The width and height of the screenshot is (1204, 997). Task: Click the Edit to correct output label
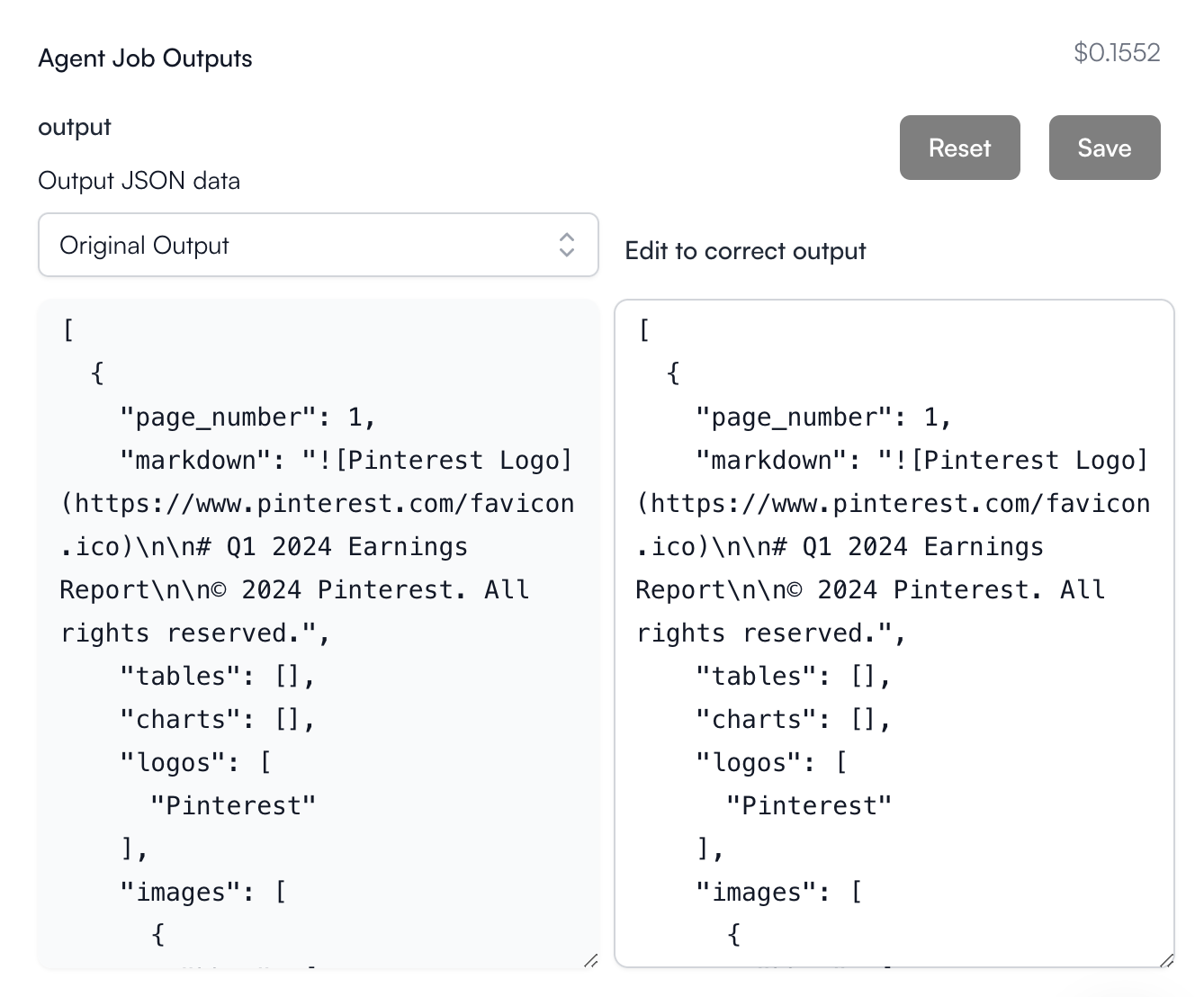click(745, 251)
